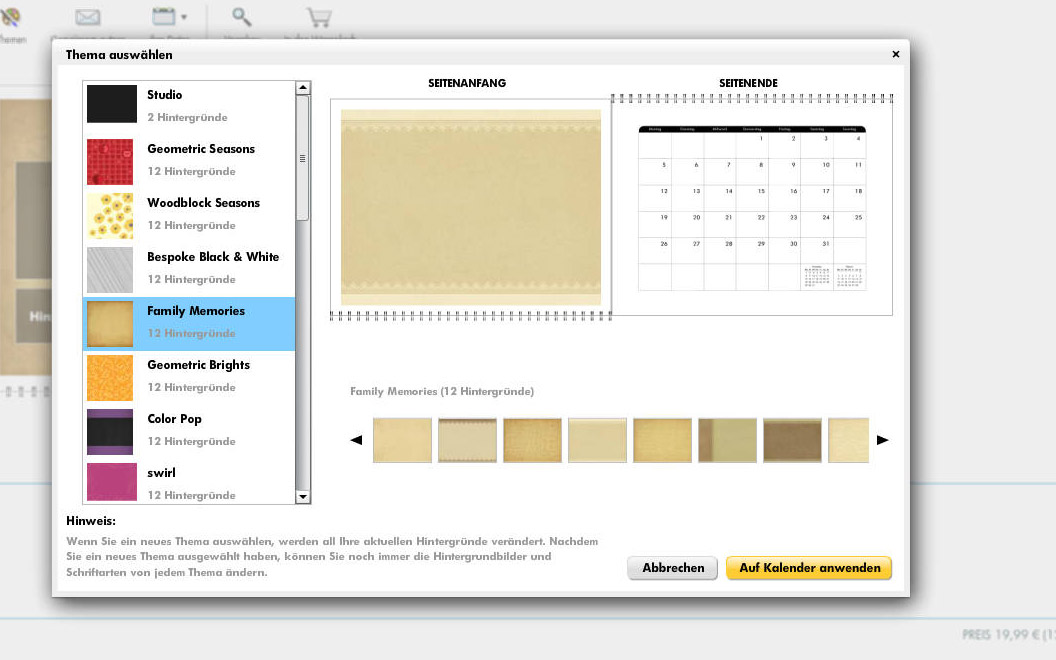Image resolution: width=1056 pixels, height=660 pixels.
Task: Click the magnifying glass preview icon
Action: pyautogui.click(x=241, y=17)
